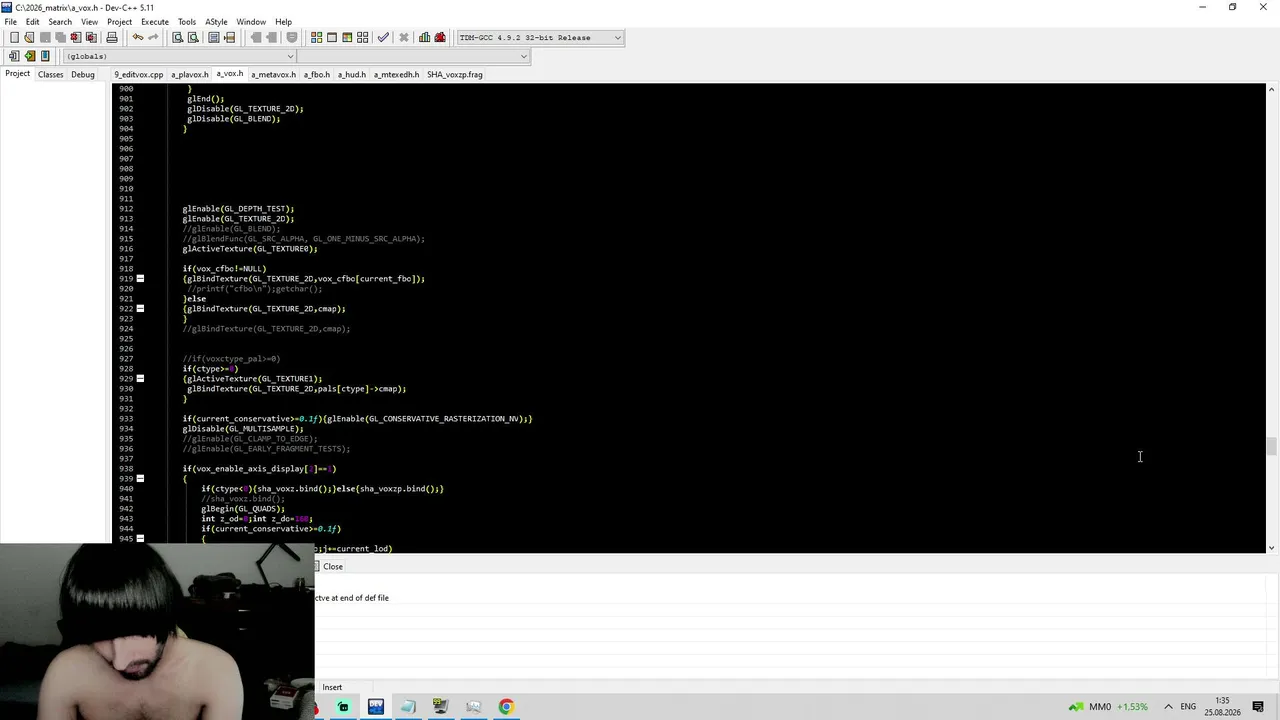Click the Run toolbar icon
Screen dimensions: 1280x720
tap(332, 37)
